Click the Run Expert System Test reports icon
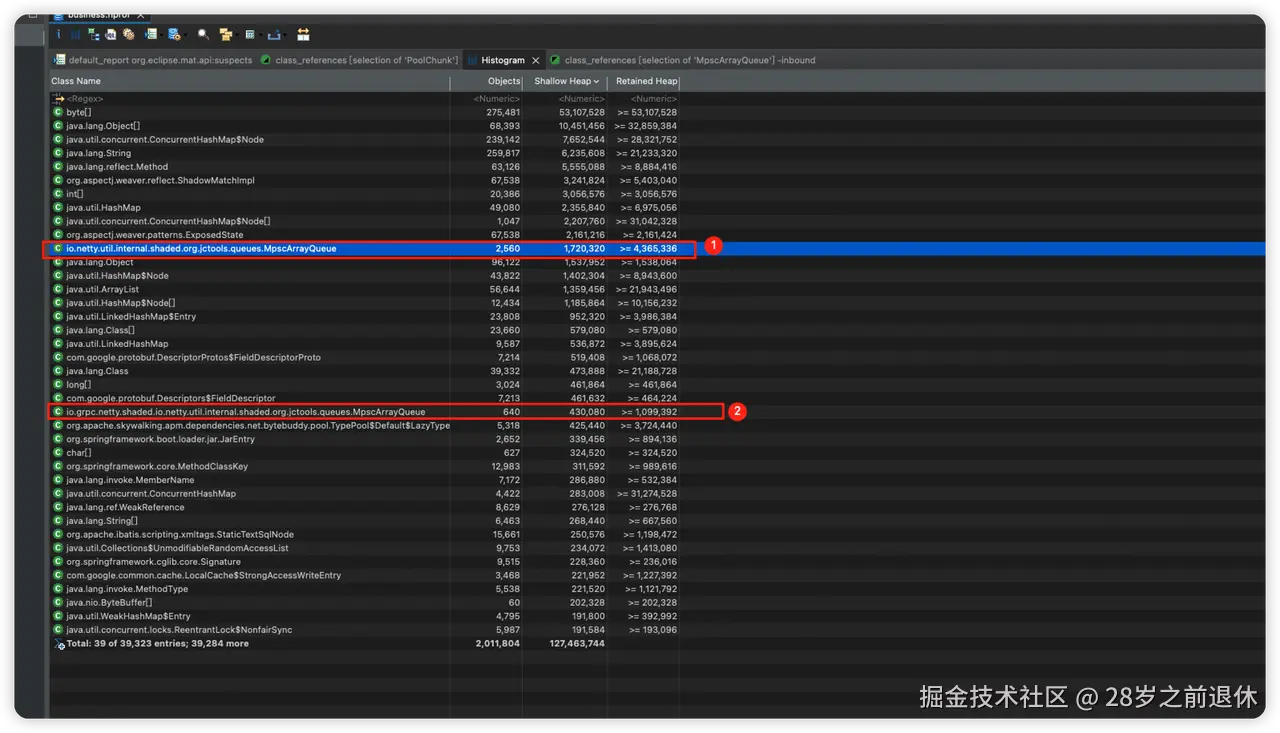Viewport: 1280px width, 733px height. 151,34
